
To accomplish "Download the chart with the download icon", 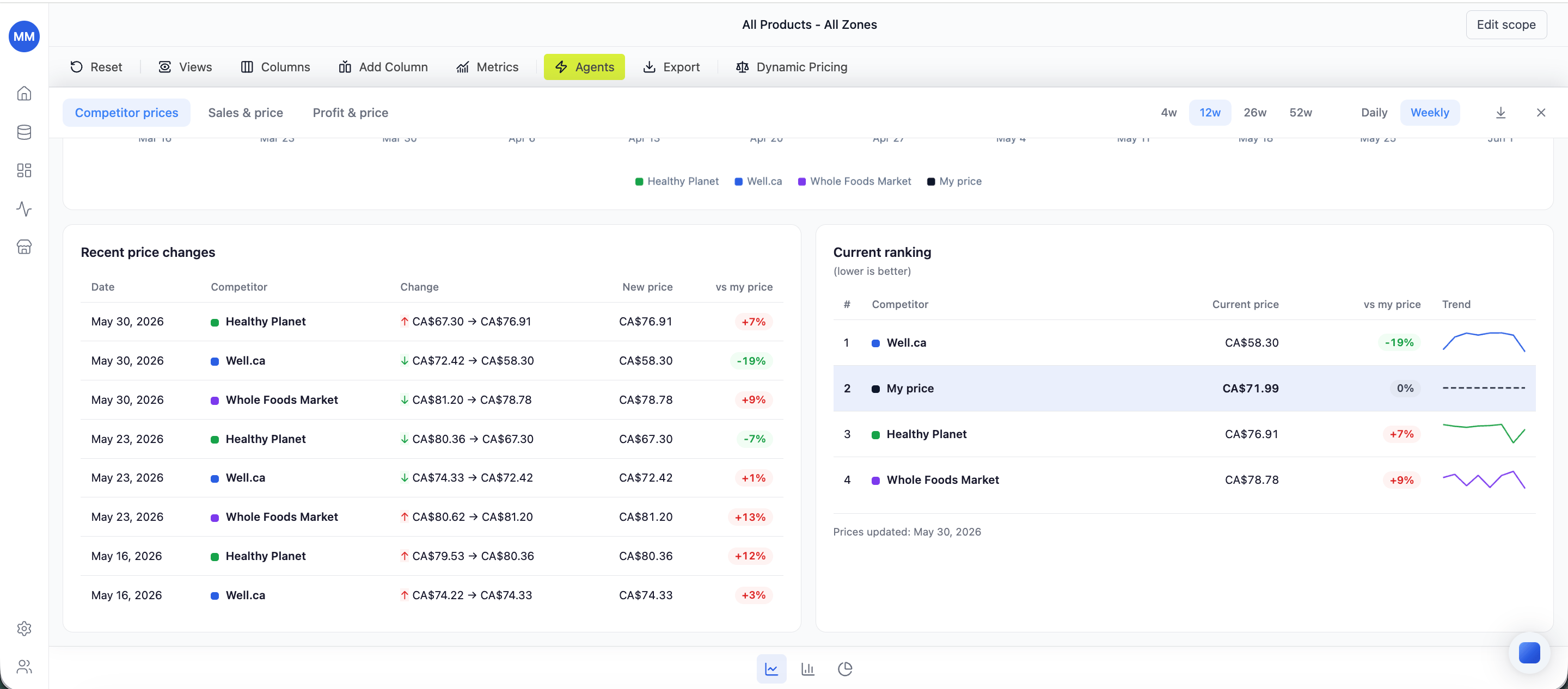I will point(1500,113).
